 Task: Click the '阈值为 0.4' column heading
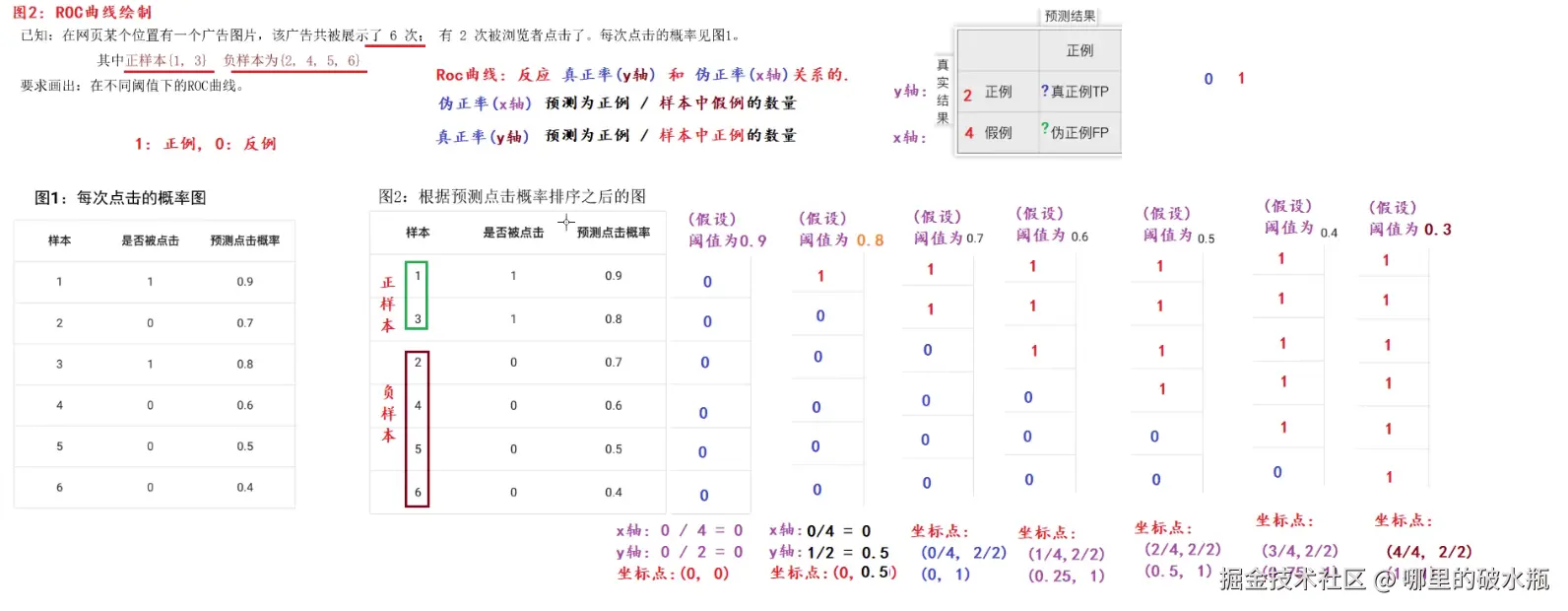tap(1301, 229)
